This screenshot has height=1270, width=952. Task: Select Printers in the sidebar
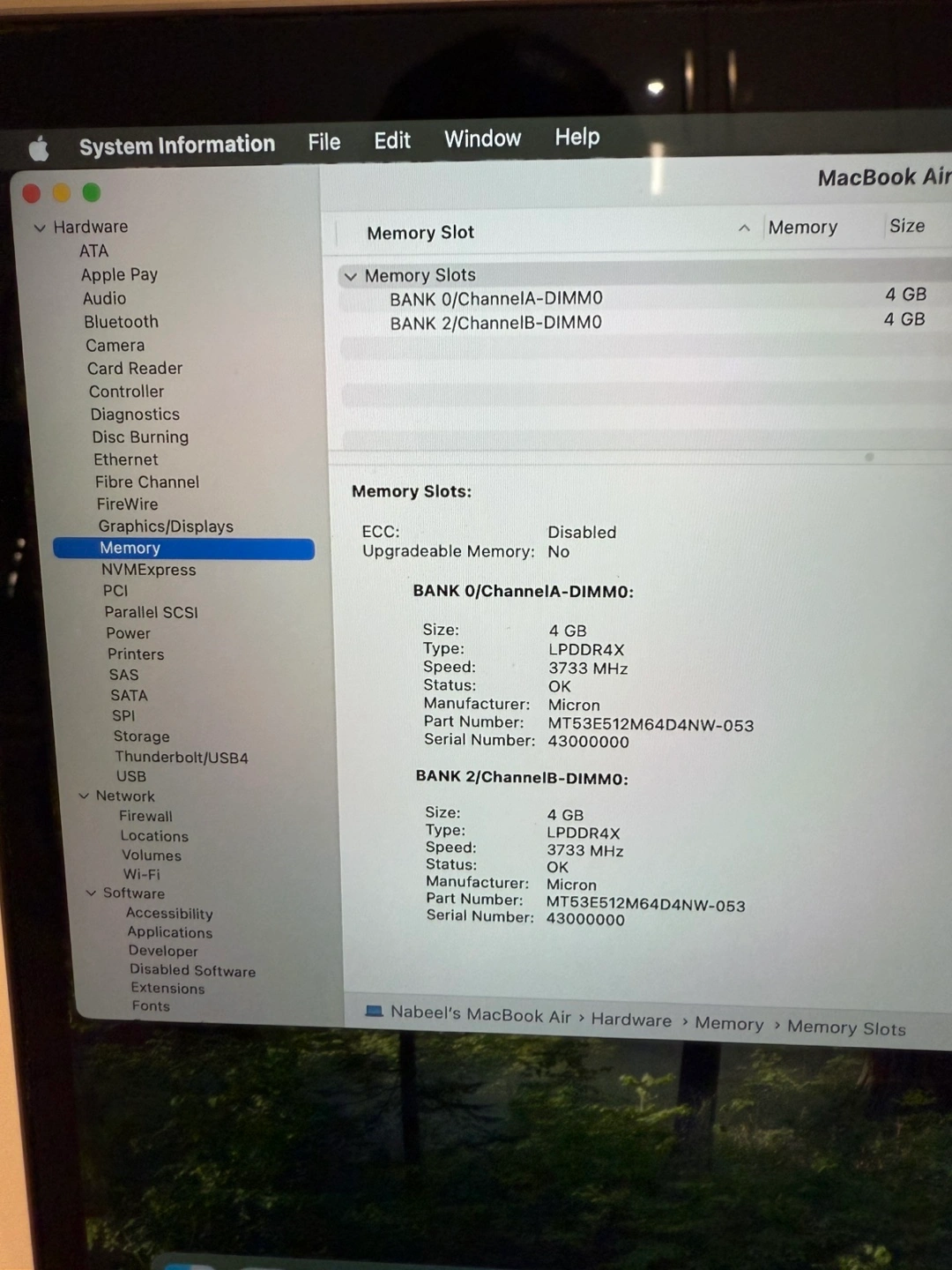pos(136,654)
